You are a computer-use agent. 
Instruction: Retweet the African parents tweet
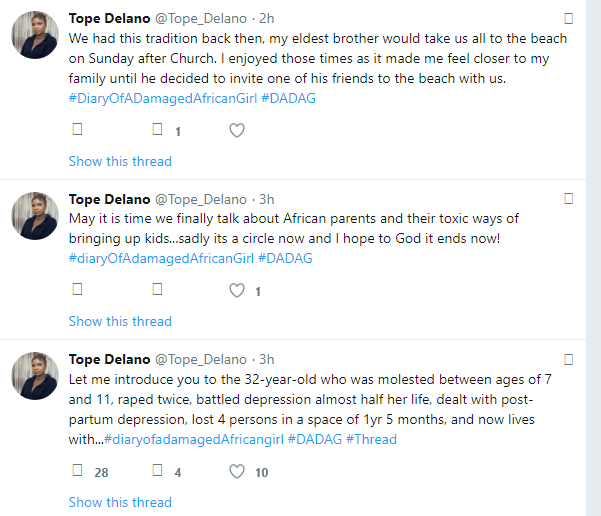point(156,290)
